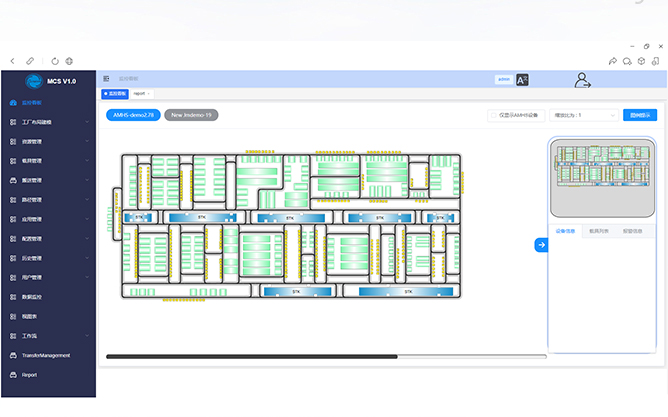
Task: Open the 载具管理 sidebar menu item
Action: 49,161
